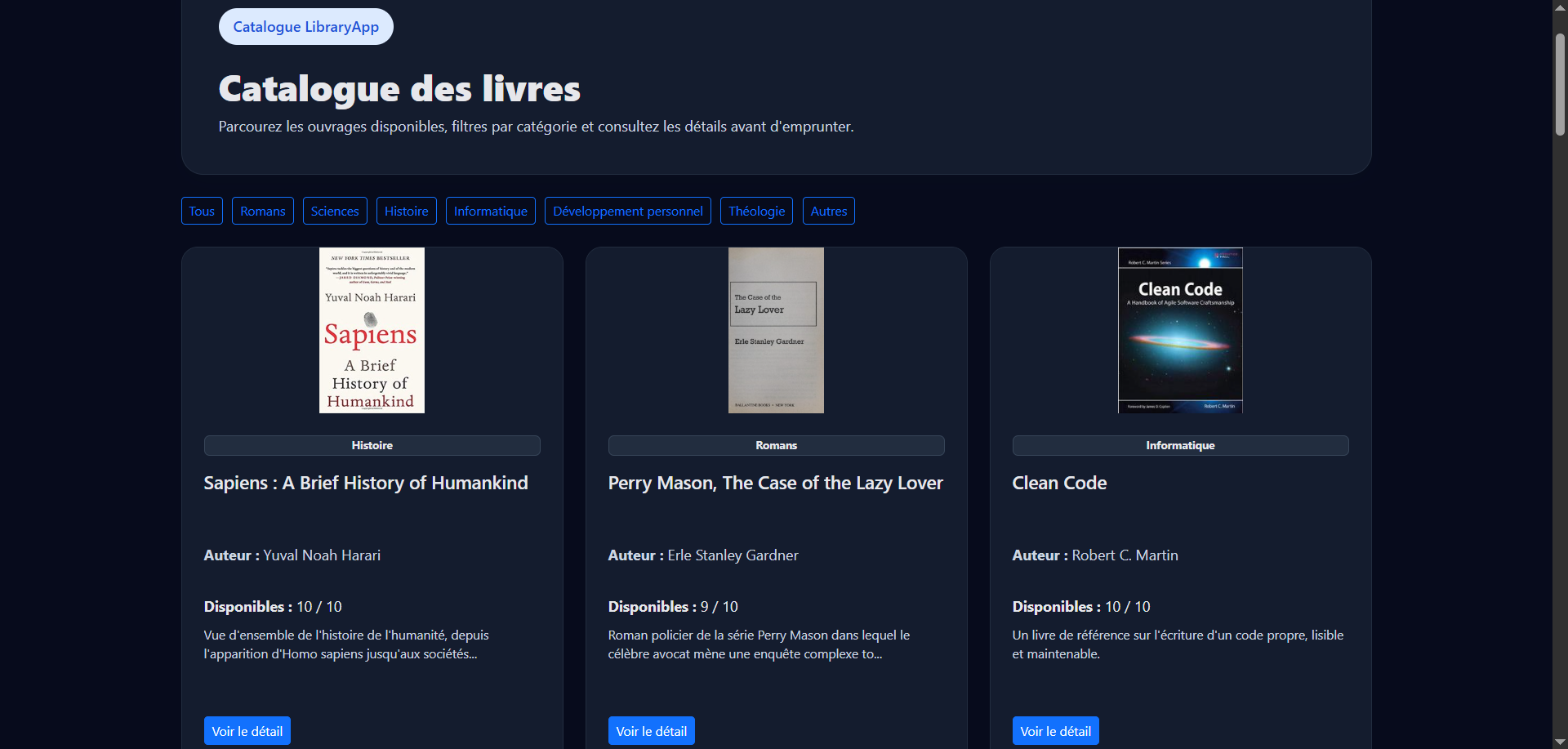Filter books by Théologie
Viewport: 1568px width, 749px height.
coord(757,211)
